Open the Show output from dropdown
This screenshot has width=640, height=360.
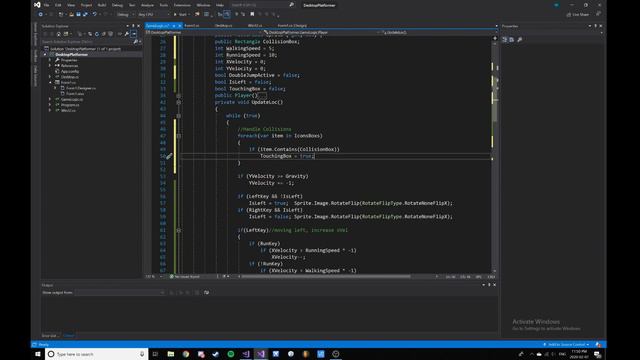click(x=120, y=293)
